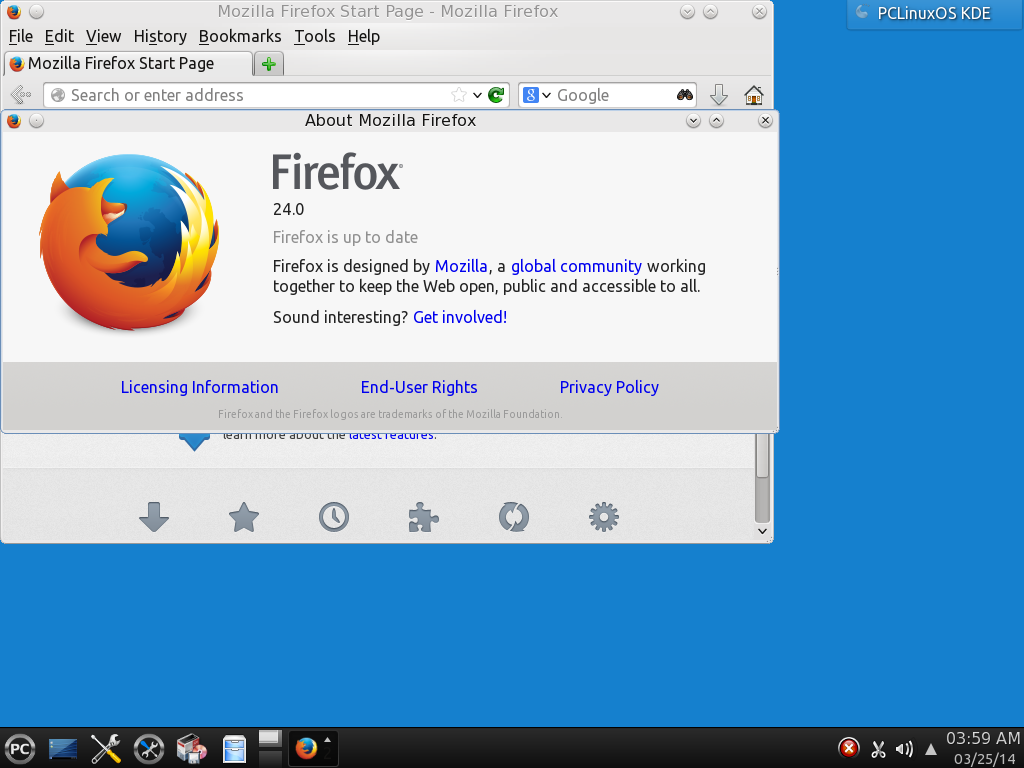Open Settings gear icon on start page

(x=603, y=517)
